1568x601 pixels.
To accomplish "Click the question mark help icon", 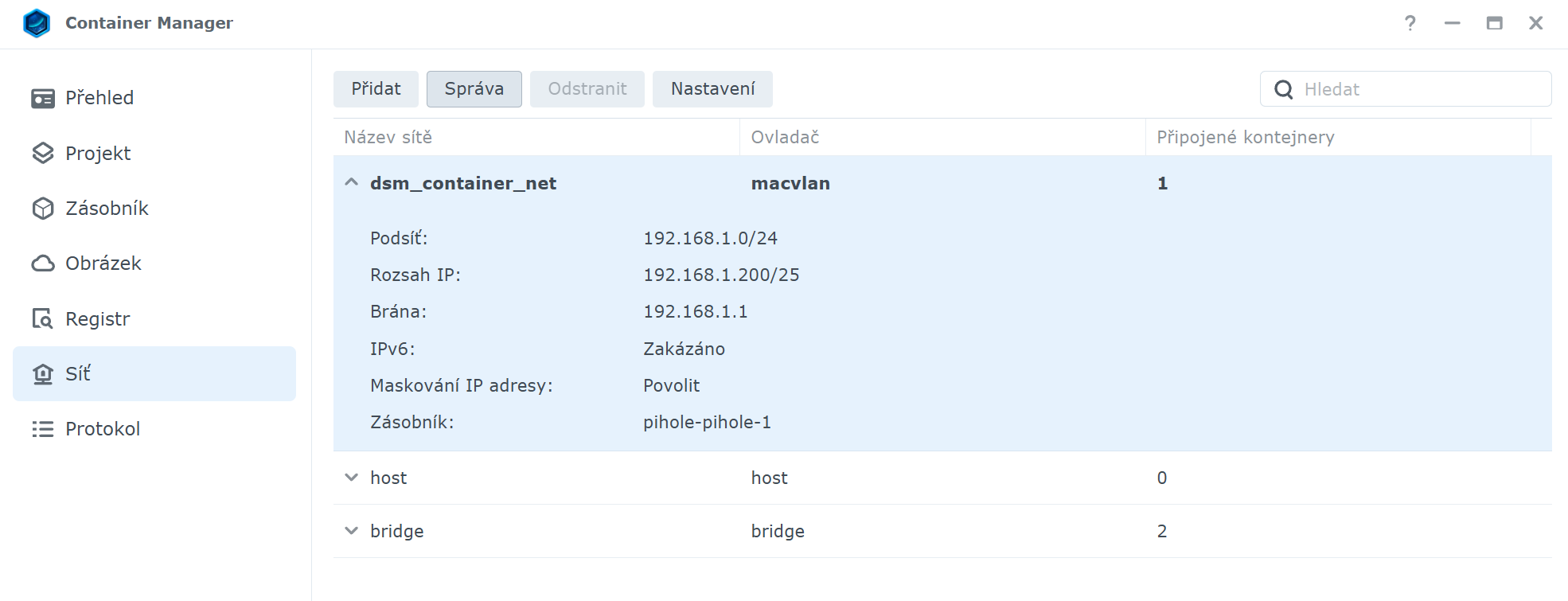I will (1410, 23).
